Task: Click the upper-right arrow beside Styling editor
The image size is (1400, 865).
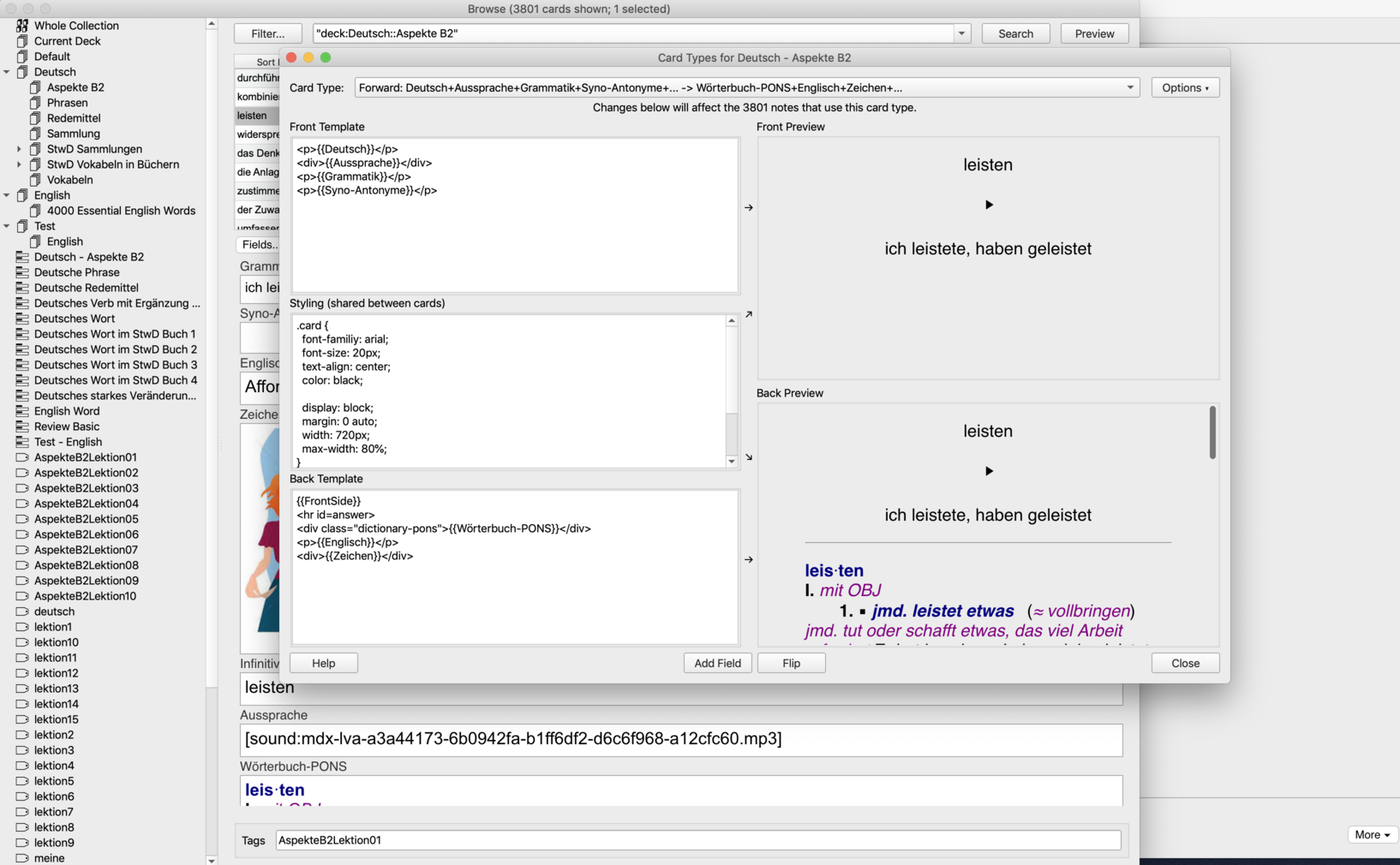Action: pos(749,315)
